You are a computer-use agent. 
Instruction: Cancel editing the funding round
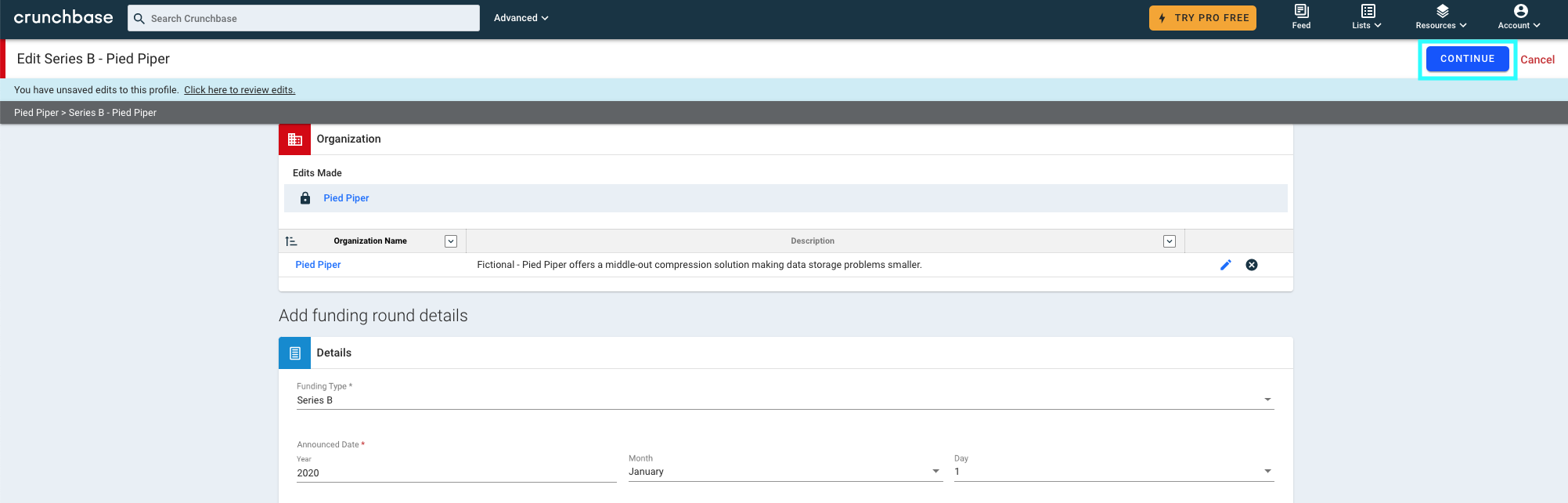(1537, 60)
